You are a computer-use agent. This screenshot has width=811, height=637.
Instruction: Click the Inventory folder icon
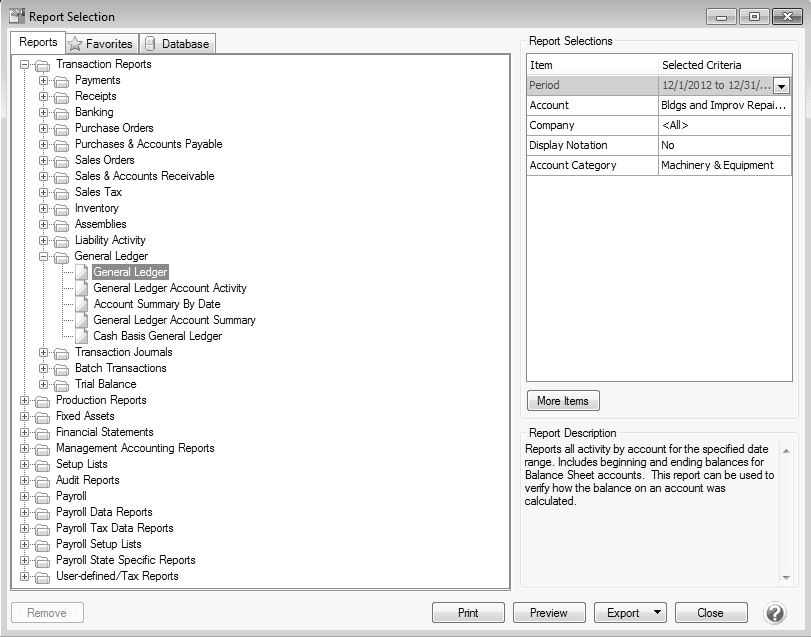click(62, 208)
